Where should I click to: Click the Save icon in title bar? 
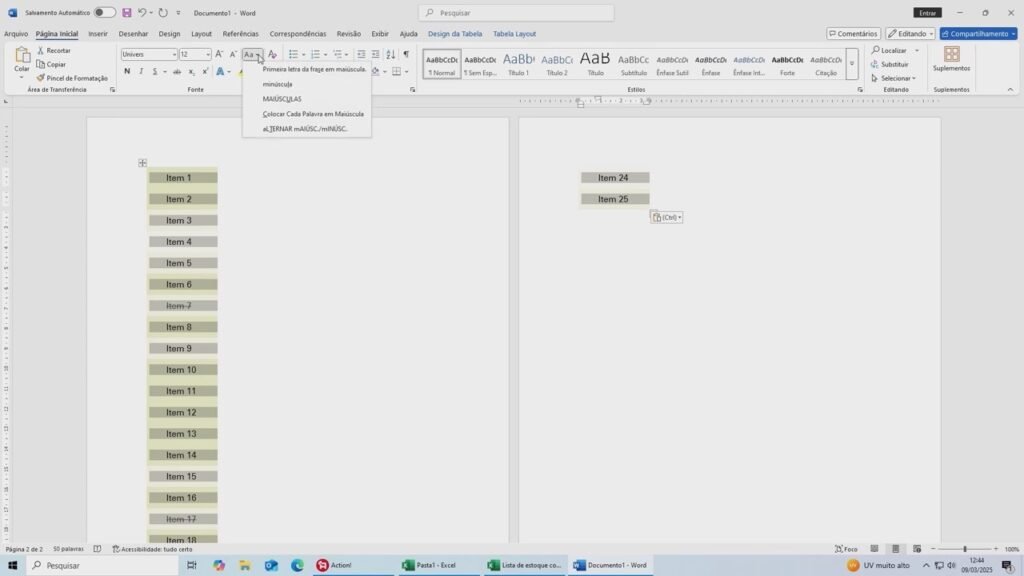click(127, 13)
